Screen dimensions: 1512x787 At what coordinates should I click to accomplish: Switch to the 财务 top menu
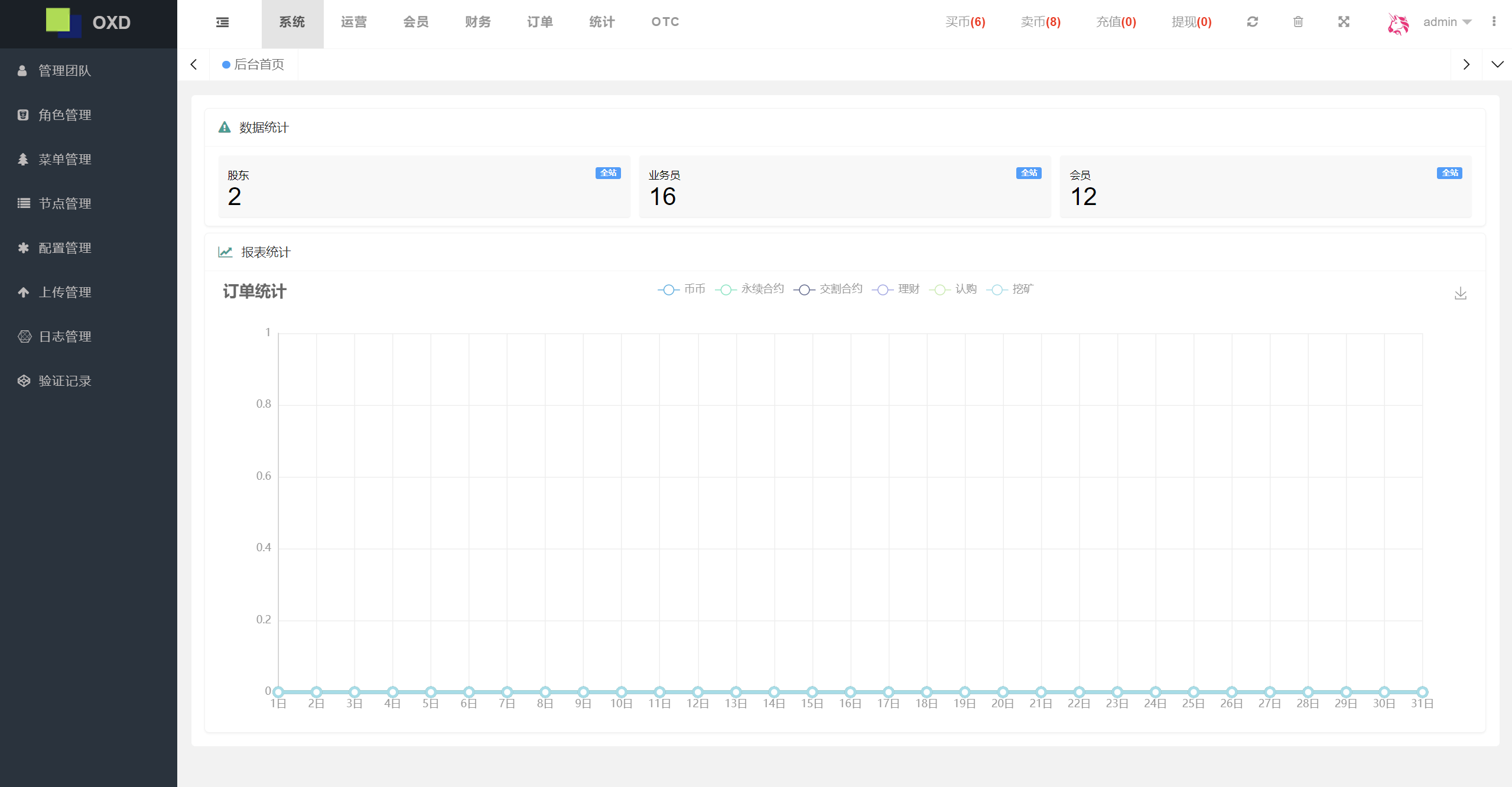477,22
